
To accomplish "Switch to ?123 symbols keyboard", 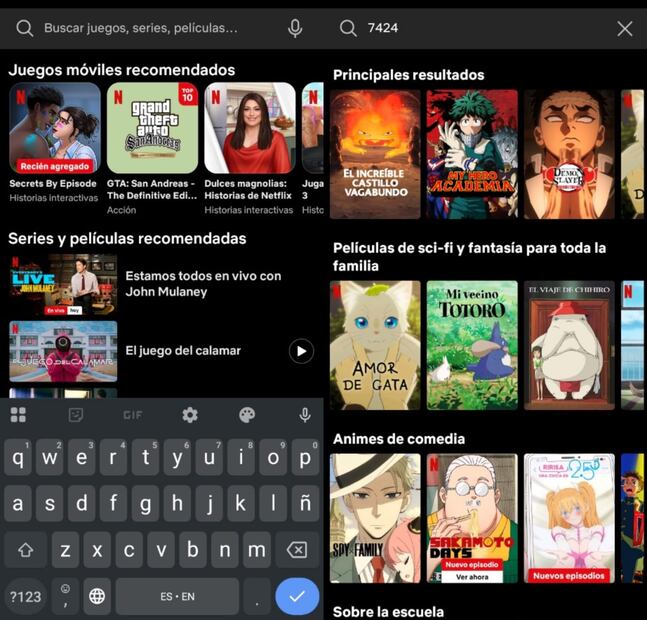I will point(25,596).
